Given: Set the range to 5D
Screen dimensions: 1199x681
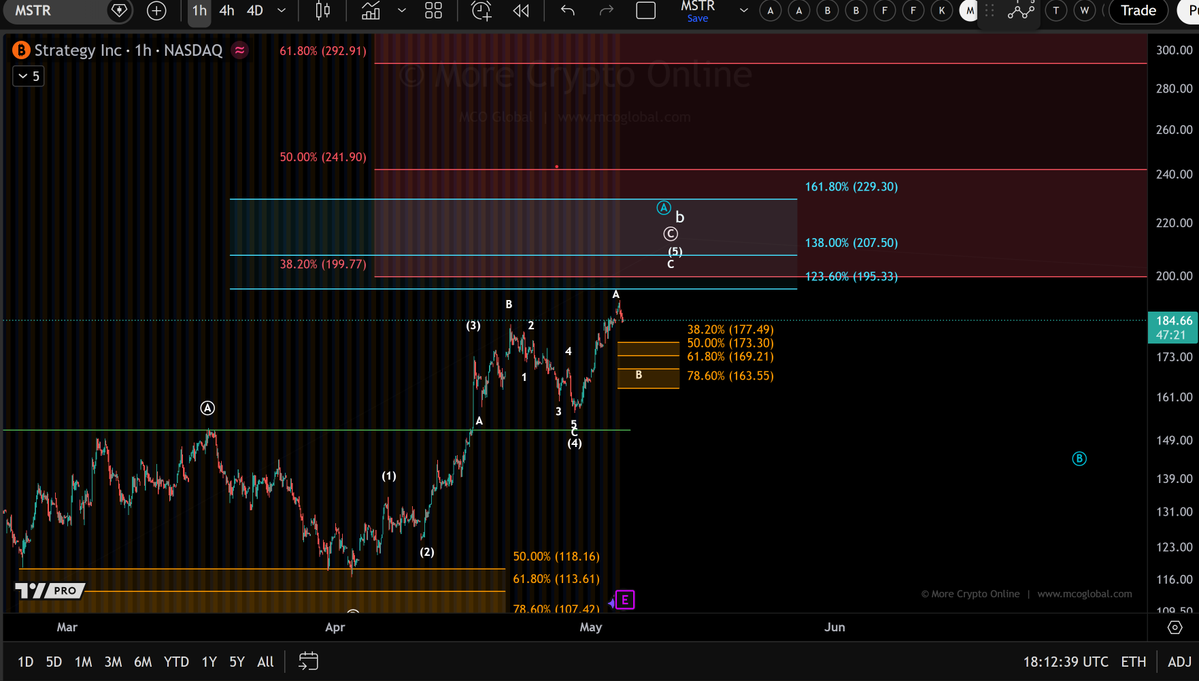Looking at the screenshot, I should tap(54, 662).
